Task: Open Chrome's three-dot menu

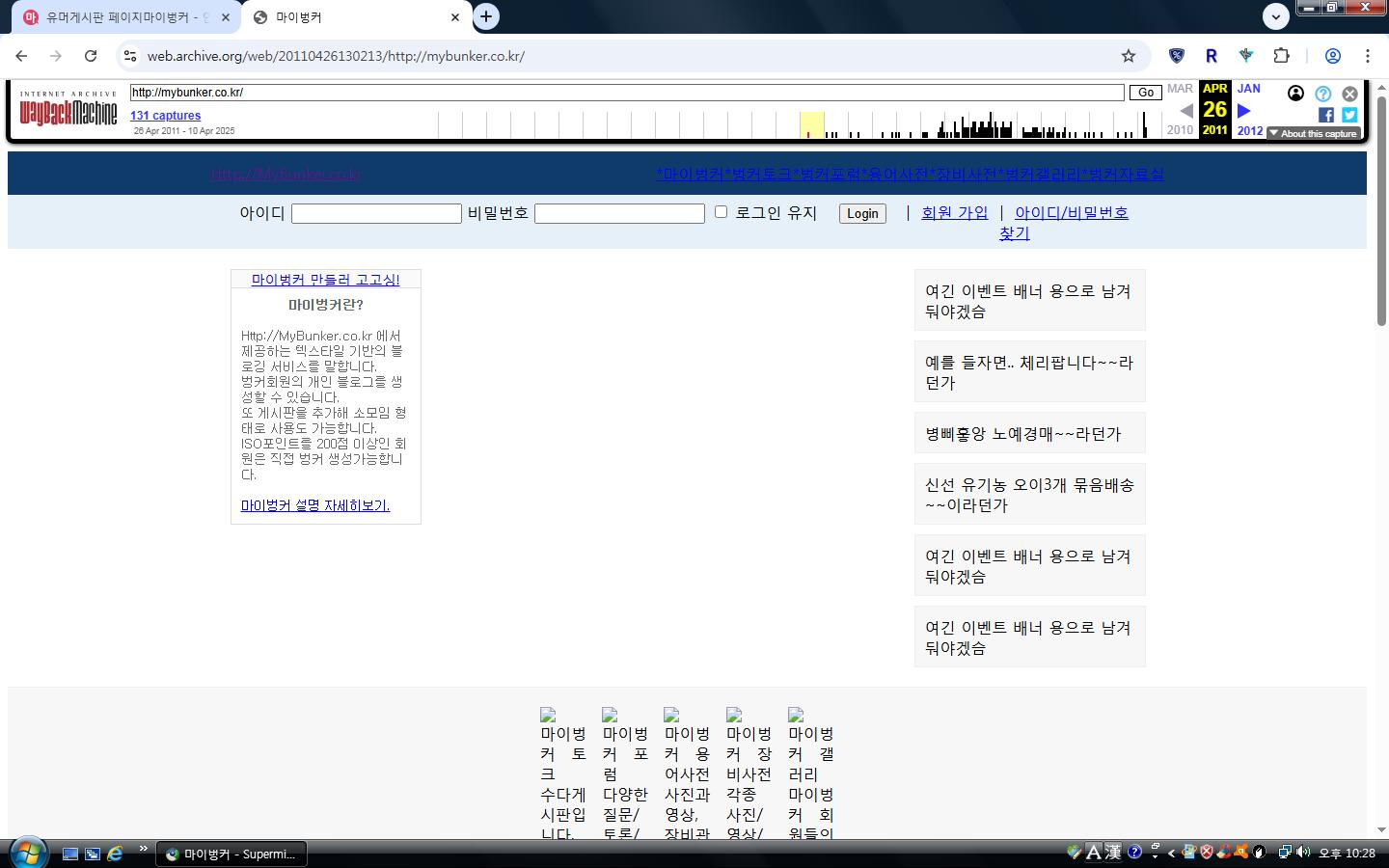Action: [1367, 56]
